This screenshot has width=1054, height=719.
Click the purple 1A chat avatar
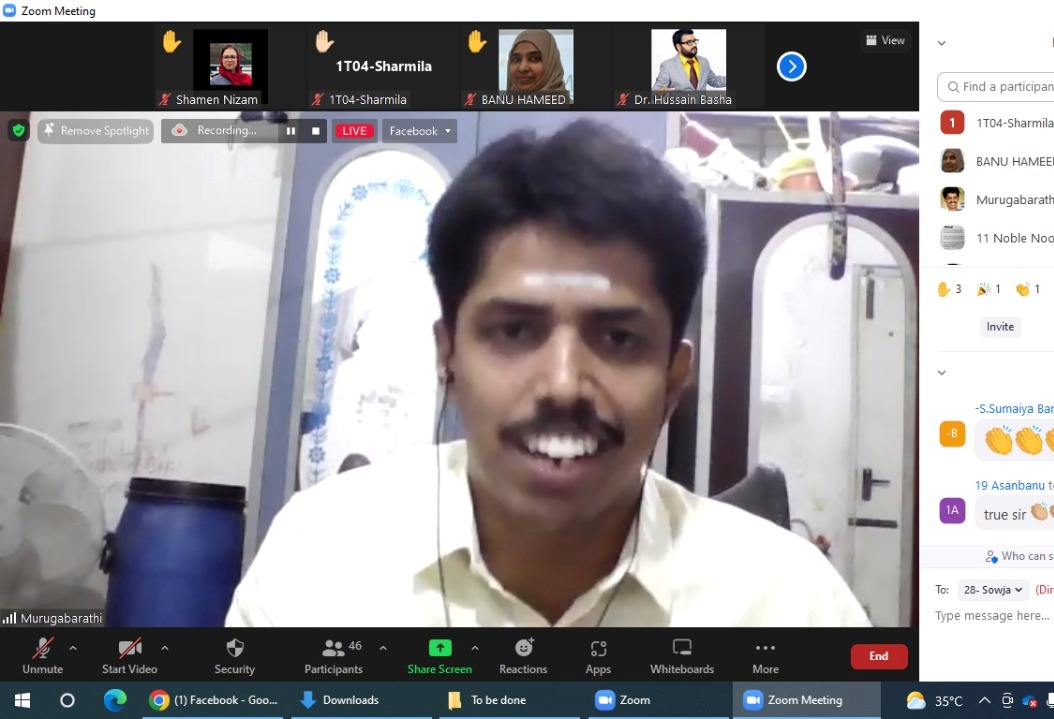[x=952, y=510]
